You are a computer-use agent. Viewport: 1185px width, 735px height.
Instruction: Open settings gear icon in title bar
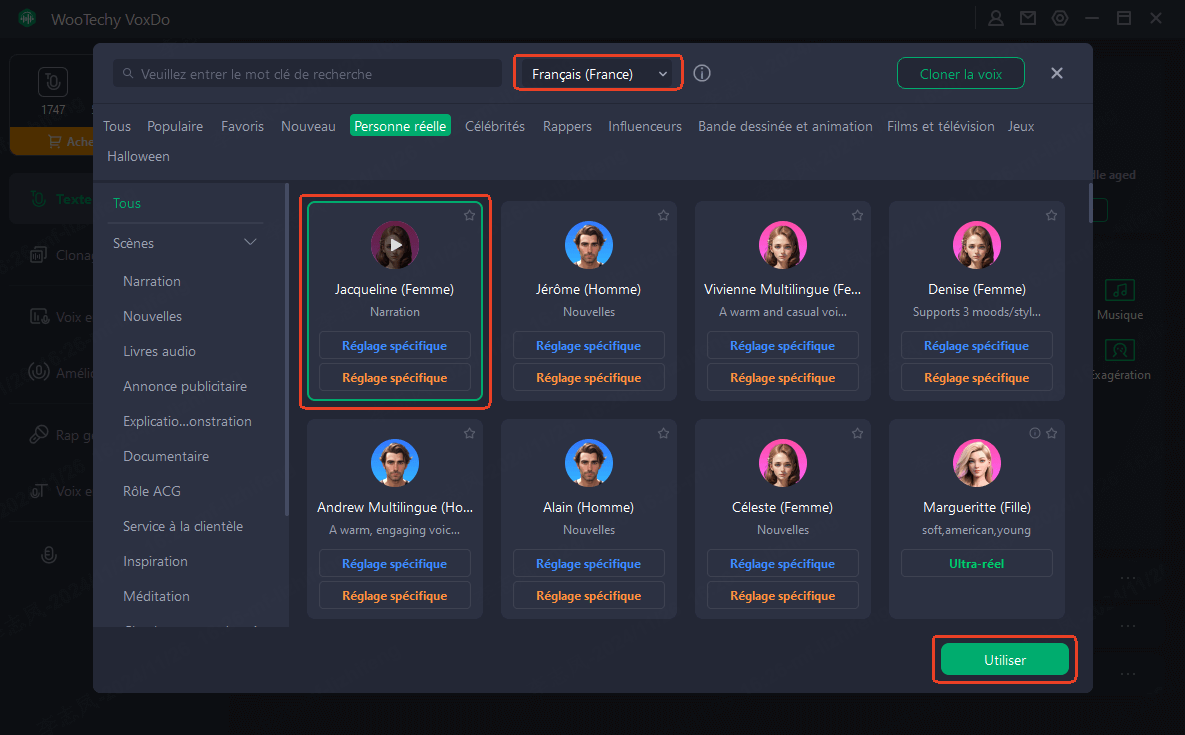[x=1060, y=18]
